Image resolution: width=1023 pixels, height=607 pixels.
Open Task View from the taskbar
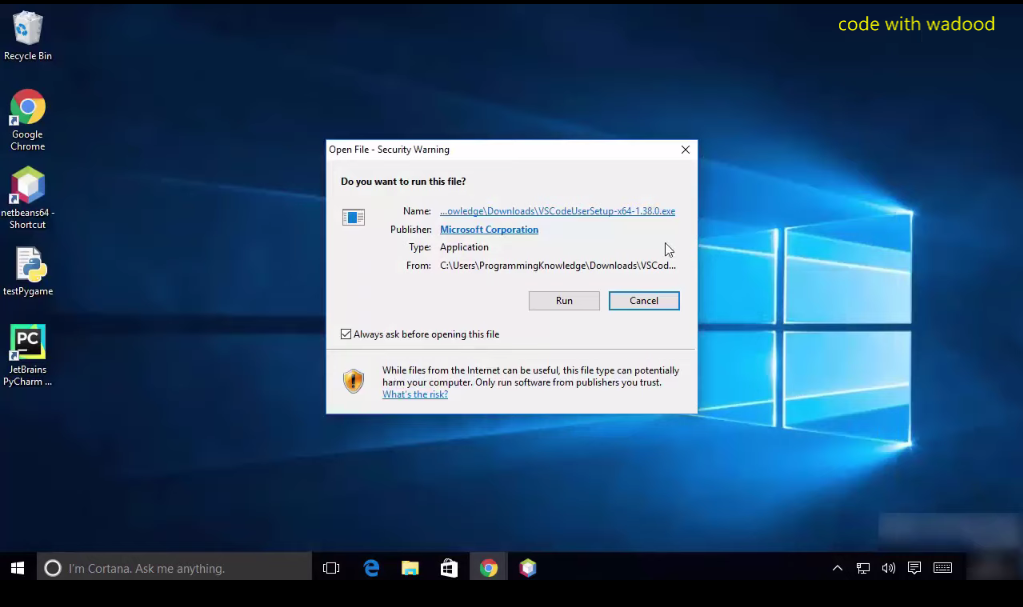pyautogui.click(x=331, y=568)
